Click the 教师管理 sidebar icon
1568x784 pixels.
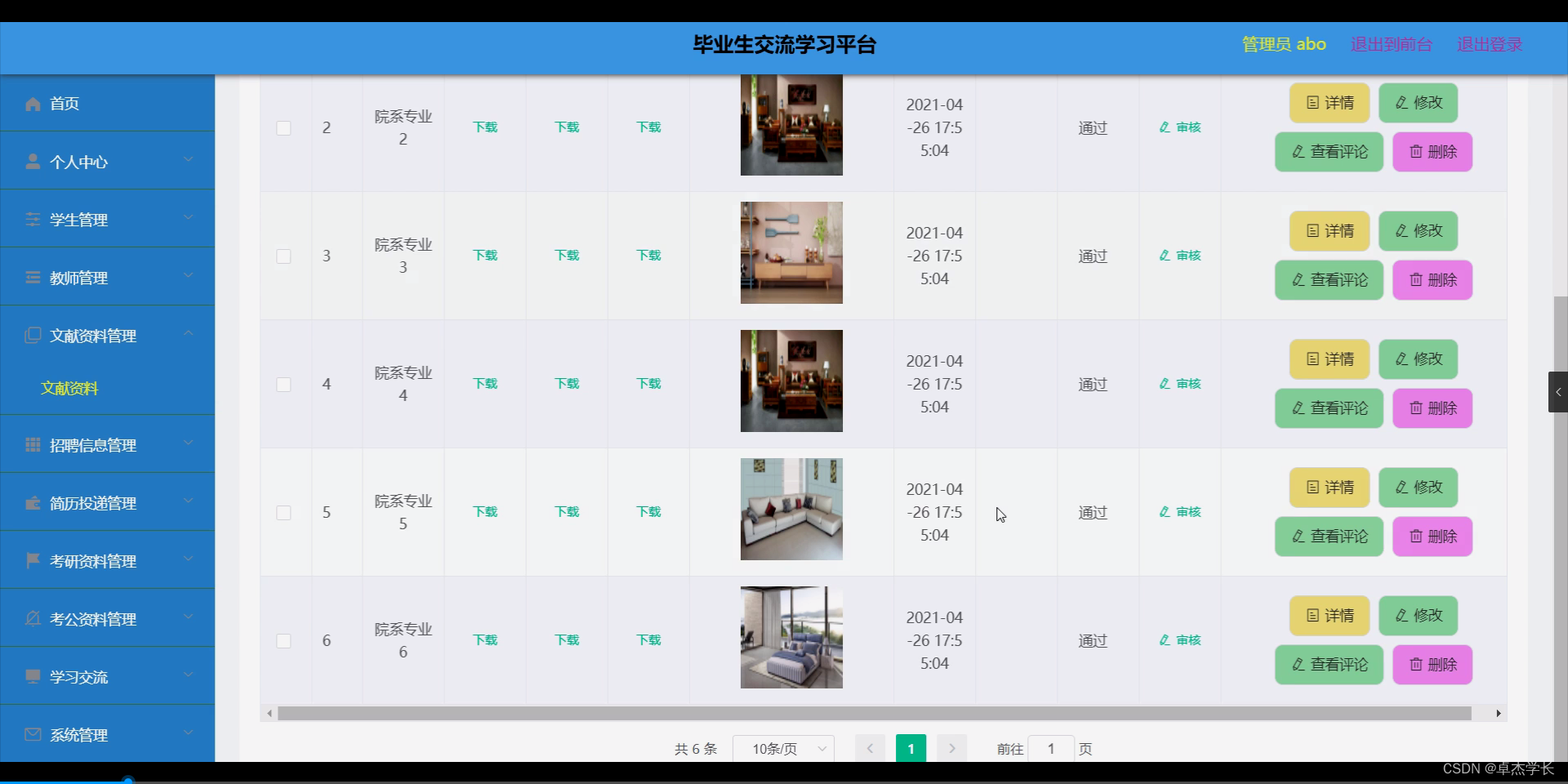[33, 278]
